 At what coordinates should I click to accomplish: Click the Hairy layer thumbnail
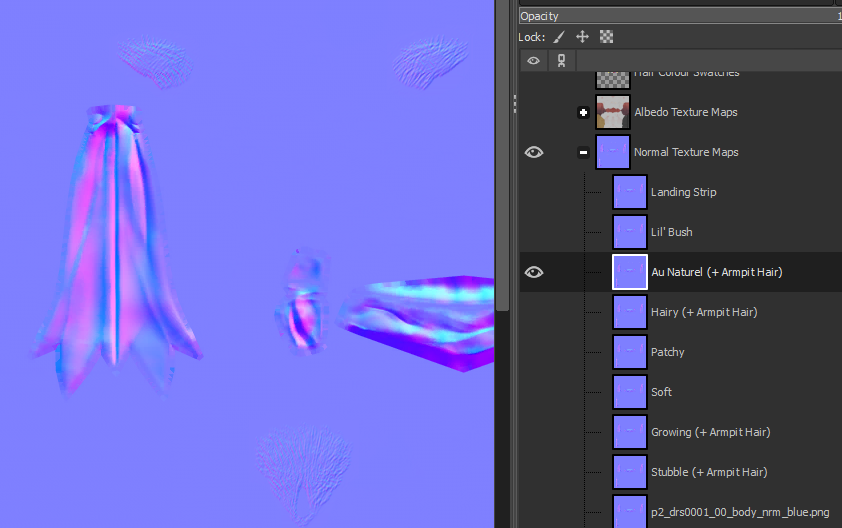click(x=630, y=312)
